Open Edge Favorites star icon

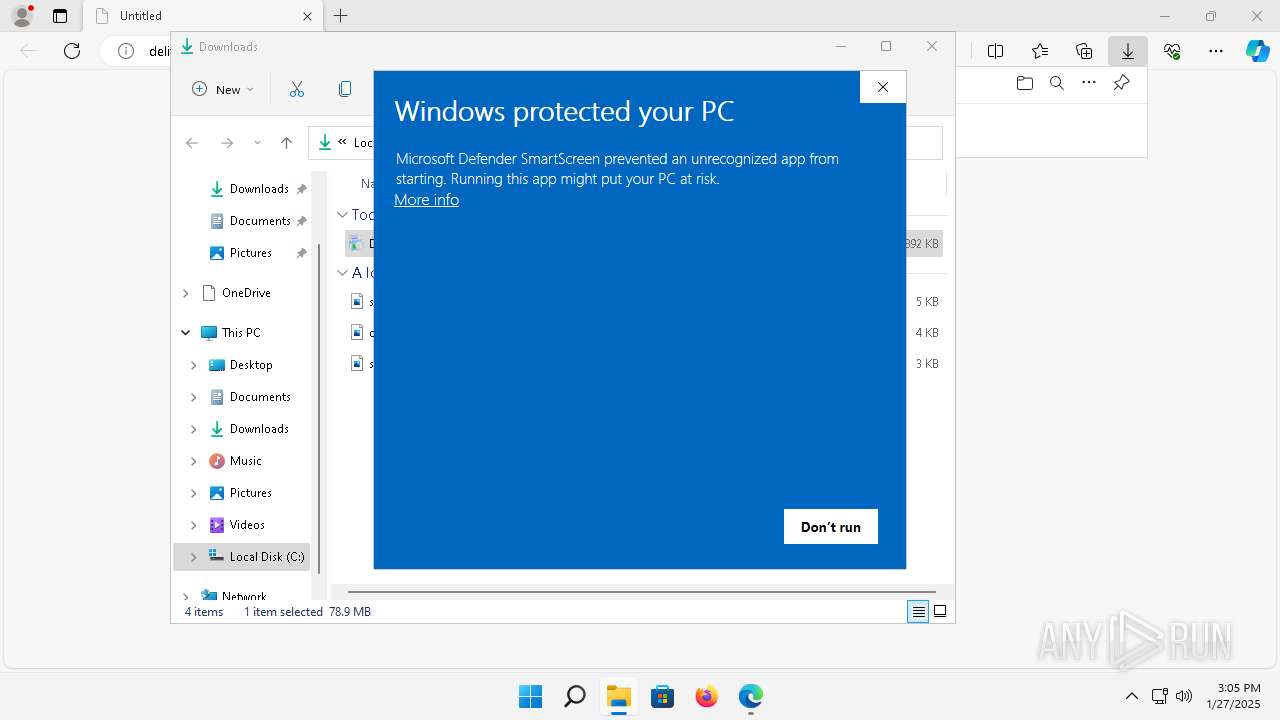(1040, 51)
